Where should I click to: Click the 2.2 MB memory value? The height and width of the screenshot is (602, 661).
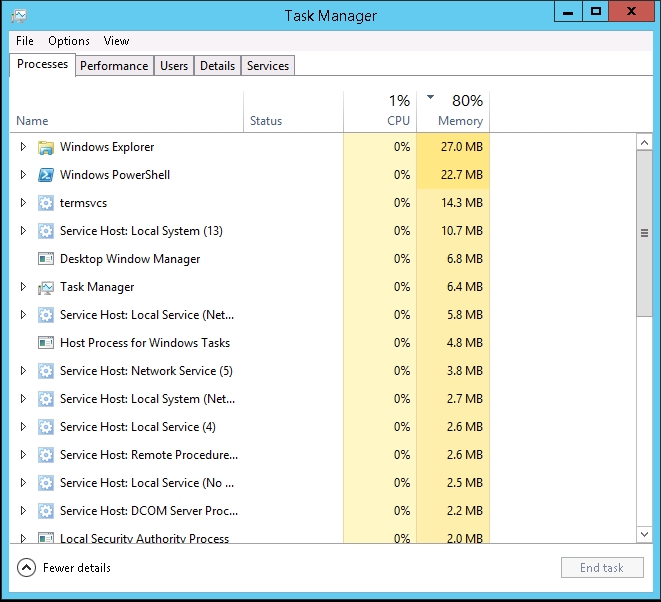[465, 511]
